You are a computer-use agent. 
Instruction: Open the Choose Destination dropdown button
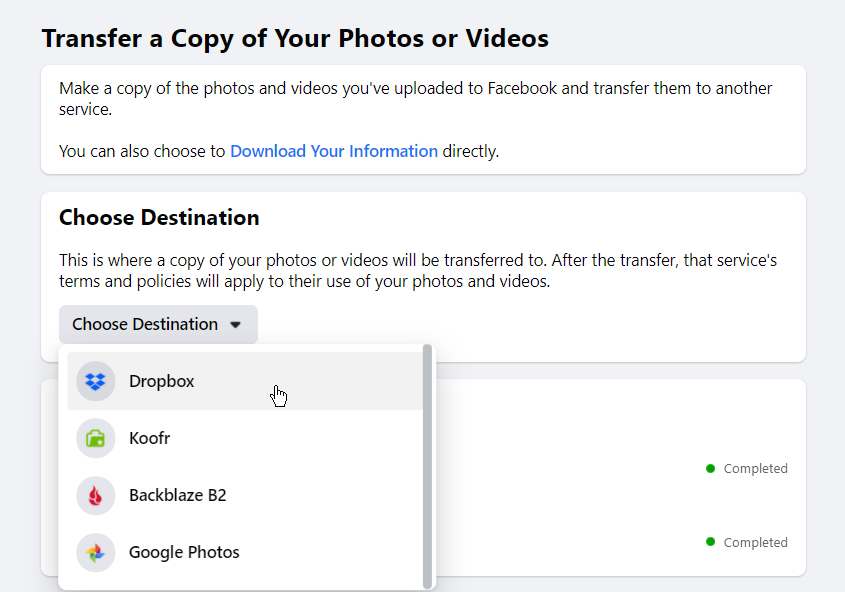pyautogui.click(x=158, y=324)
